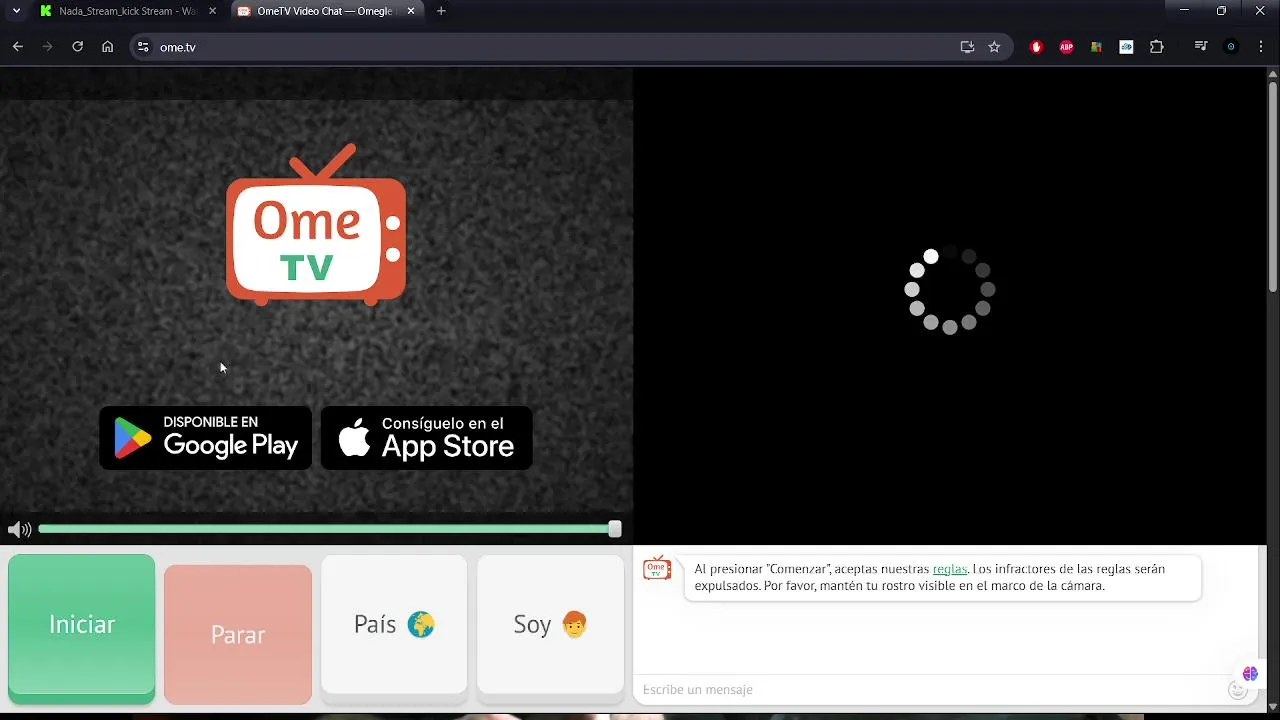Open the emoji picker in message box
The image size is (1280, 720).
(1237, 690)
